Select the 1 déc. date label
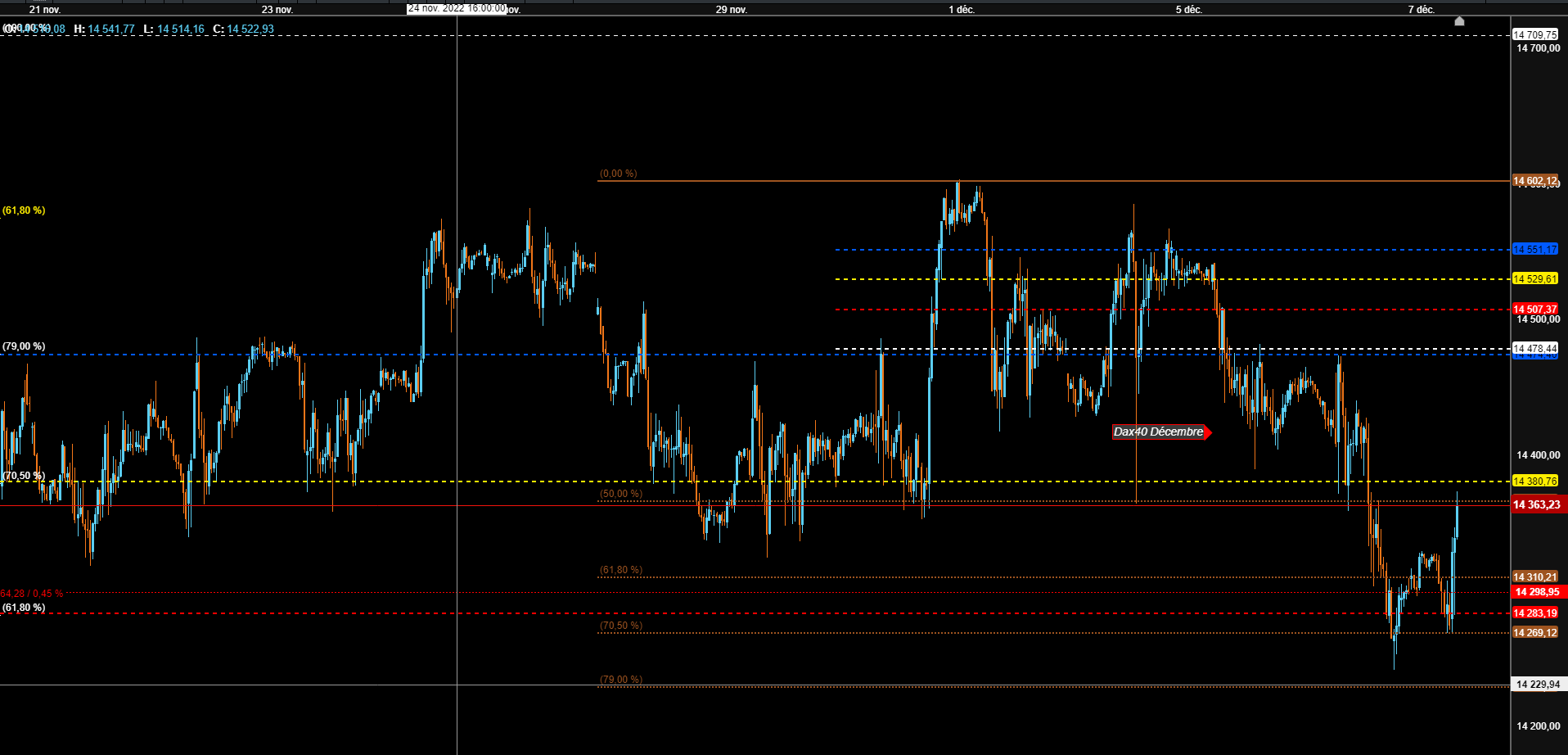The image size is (1568, 755). (x=962, y=10)
